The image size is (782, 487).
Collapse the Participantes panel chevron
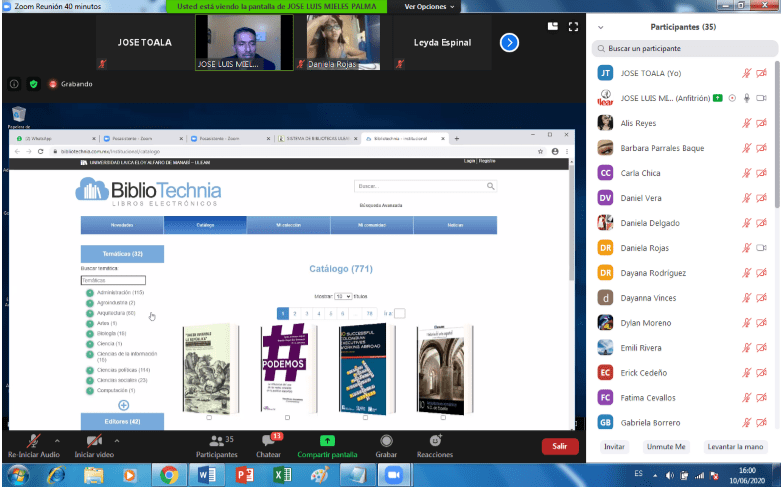[x=600, y=27]
